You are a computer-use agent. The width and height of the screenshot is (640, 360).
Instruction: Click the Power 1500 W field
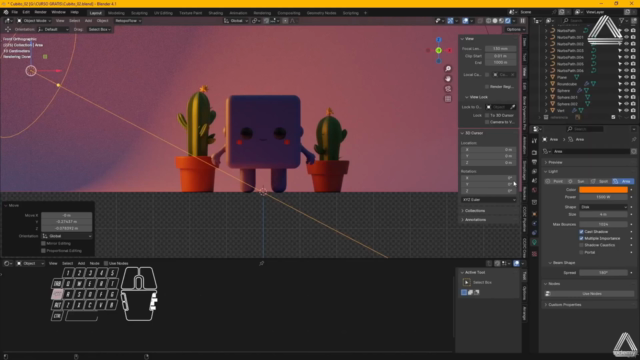tap(603, 197)
